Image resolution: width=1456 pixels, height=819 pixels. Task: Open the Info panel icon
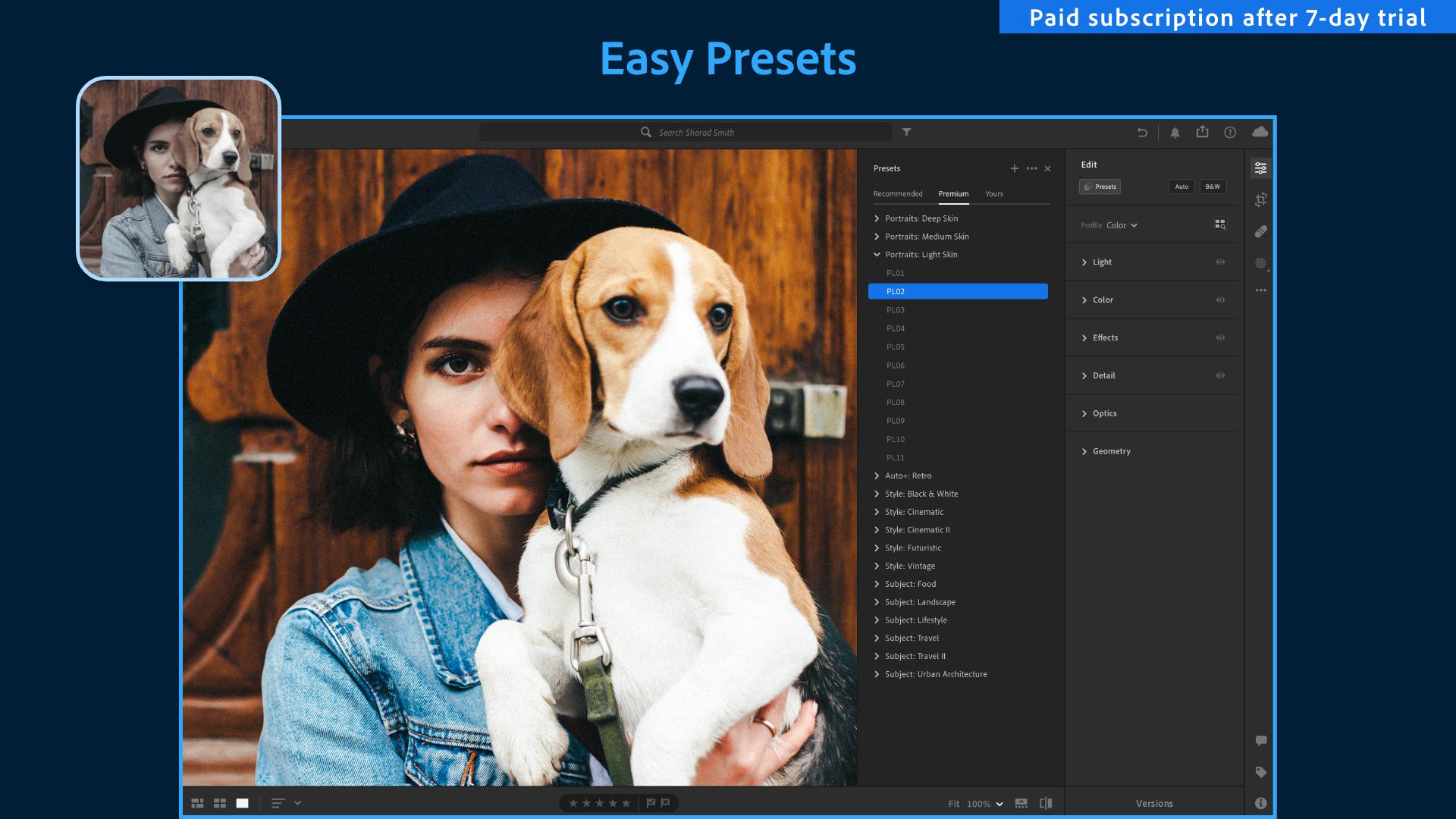(x=1260, y=803)
